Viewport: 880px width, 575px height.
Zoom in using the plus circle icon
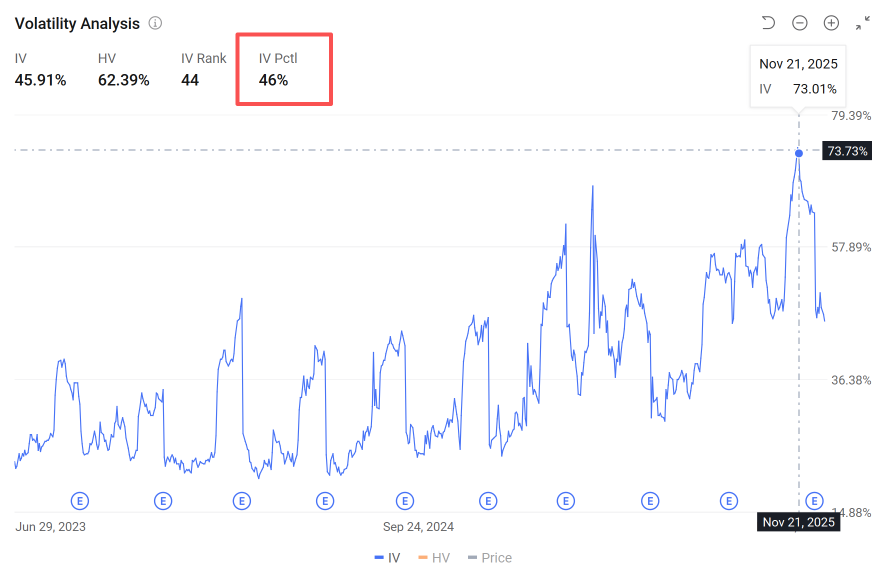(831, 23)
